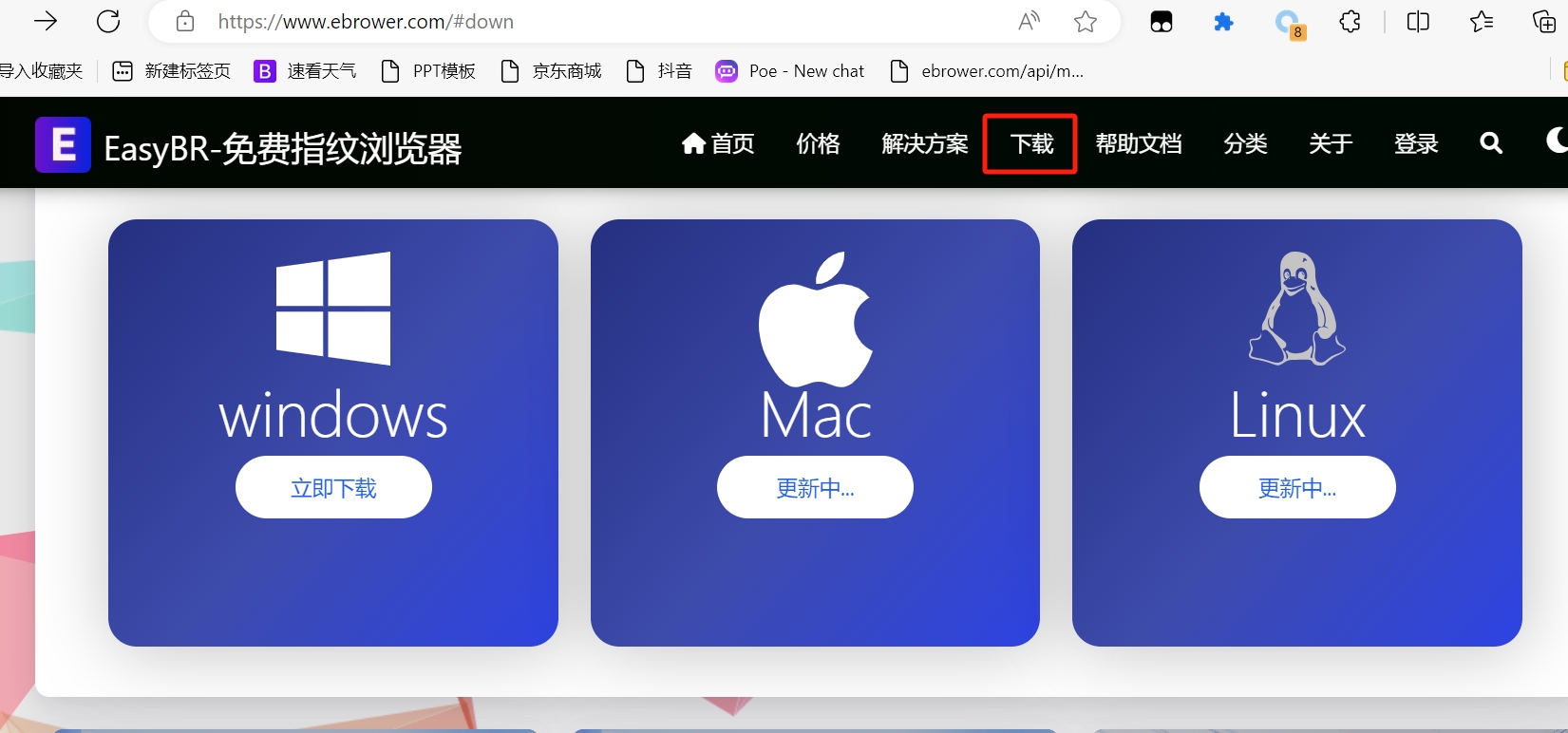Reload the page with the refresh icon

tap(108, 21)
